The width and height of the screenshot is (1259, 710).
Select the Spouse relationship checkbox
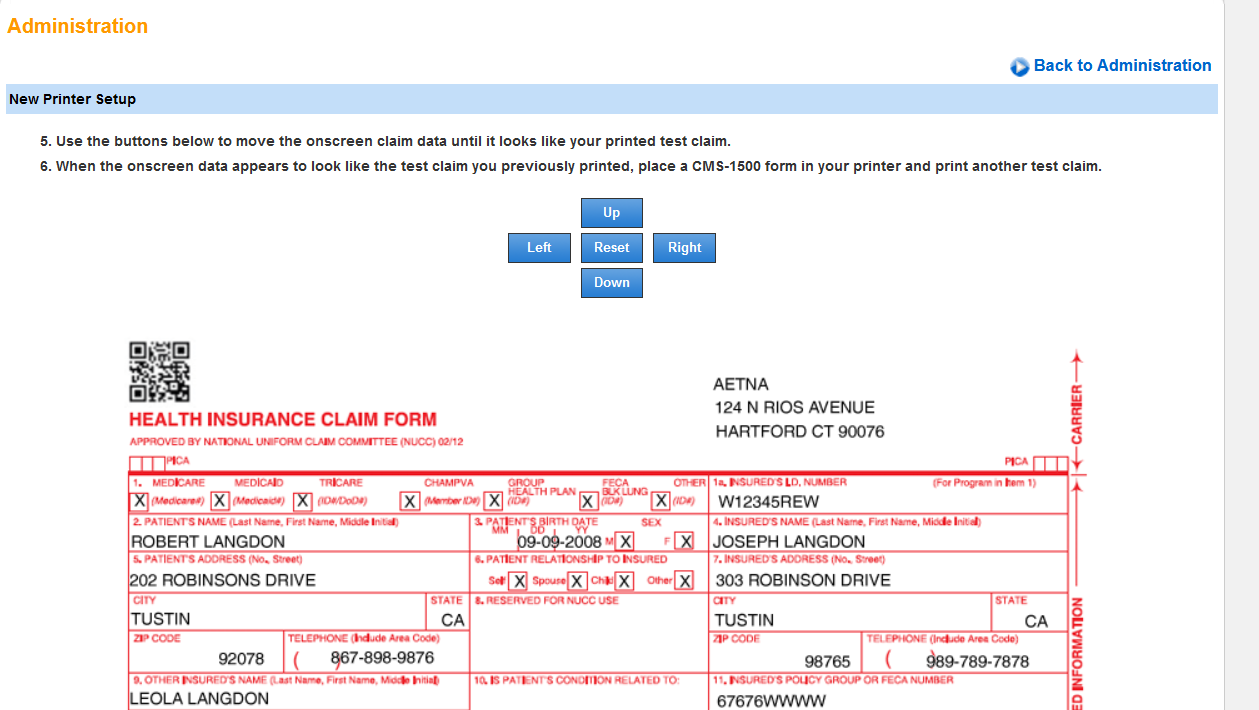coord(577,581)
